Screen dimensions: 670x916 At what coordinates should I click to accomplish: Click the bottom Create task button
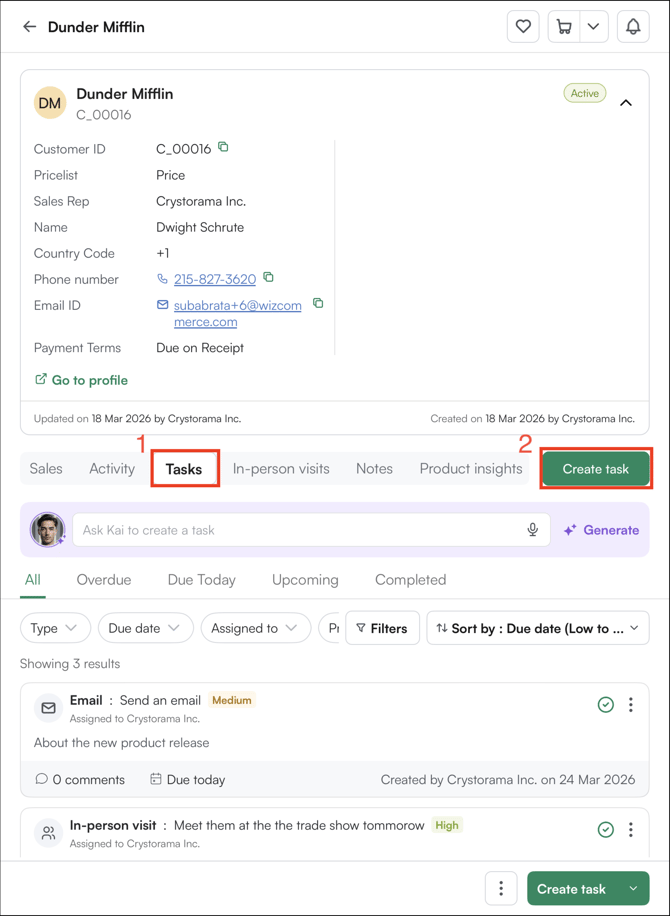(571, 889)
